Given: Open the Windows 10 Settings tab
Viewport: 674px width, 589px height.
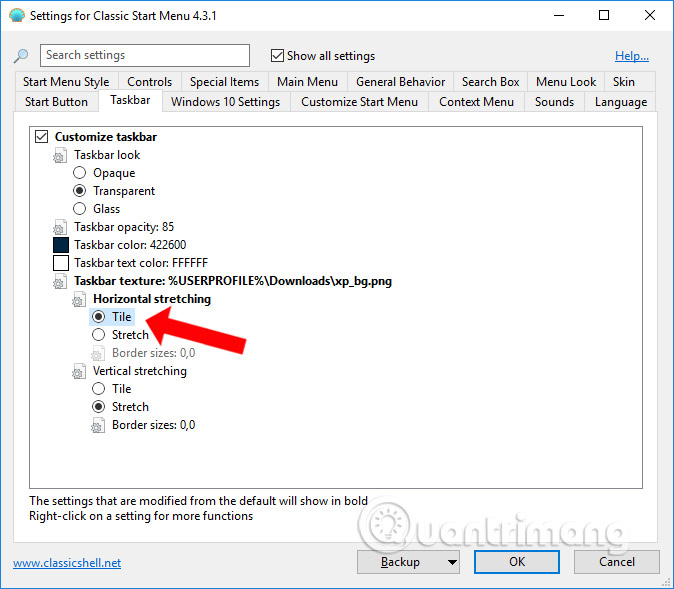Looking at the screenshot, I should [x=225, y=102].
